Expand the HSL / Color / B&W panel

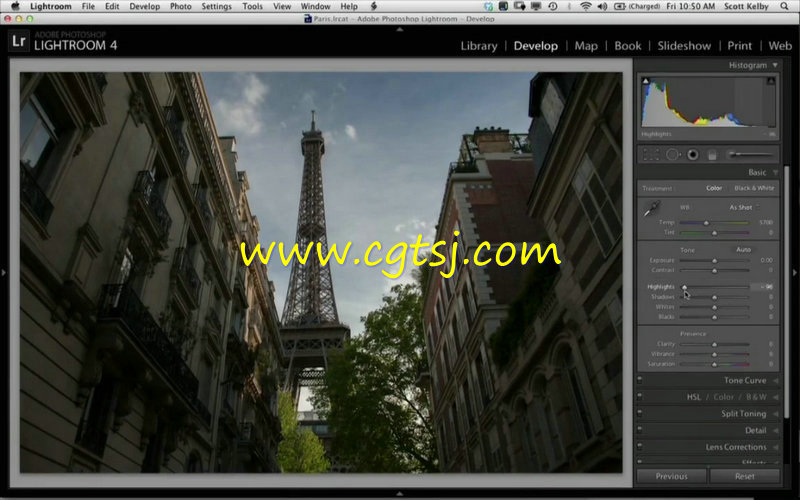point(776,396)
